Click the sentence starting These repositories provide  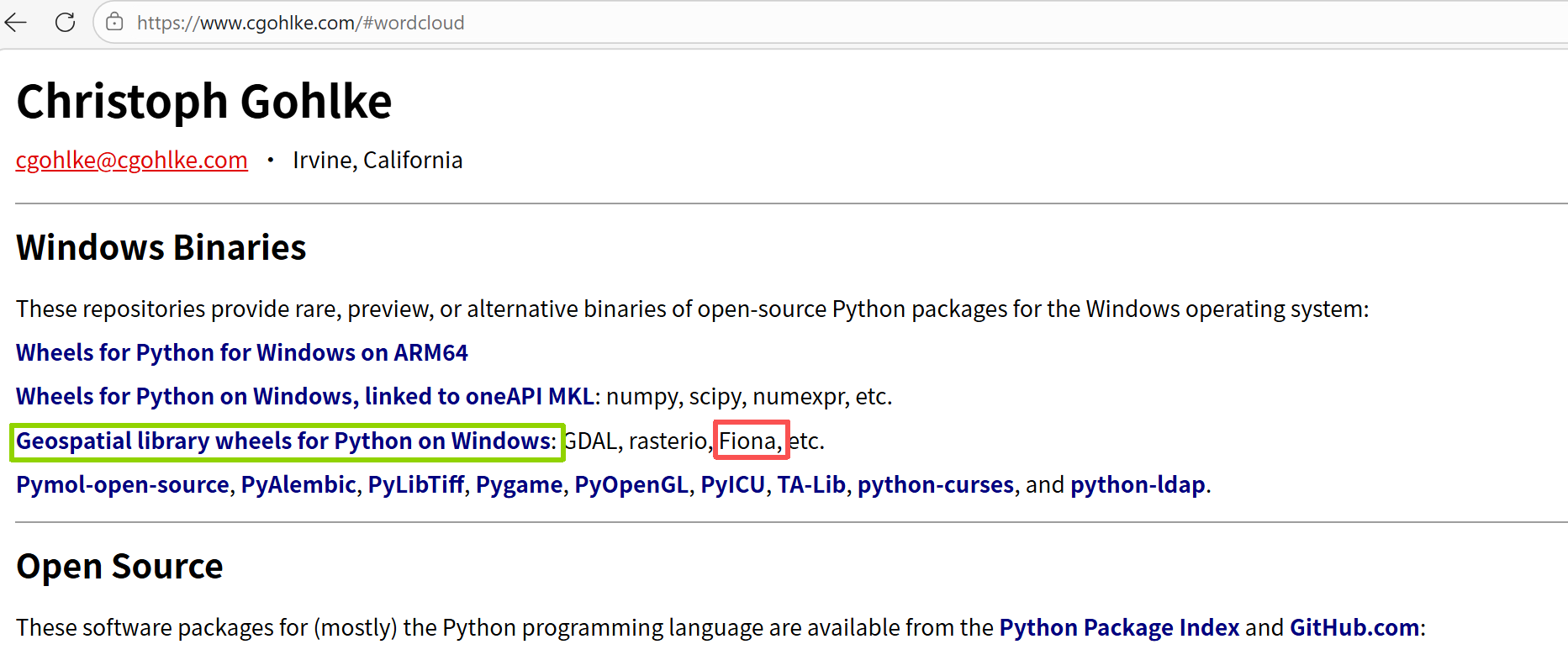[x=693, y=309]
